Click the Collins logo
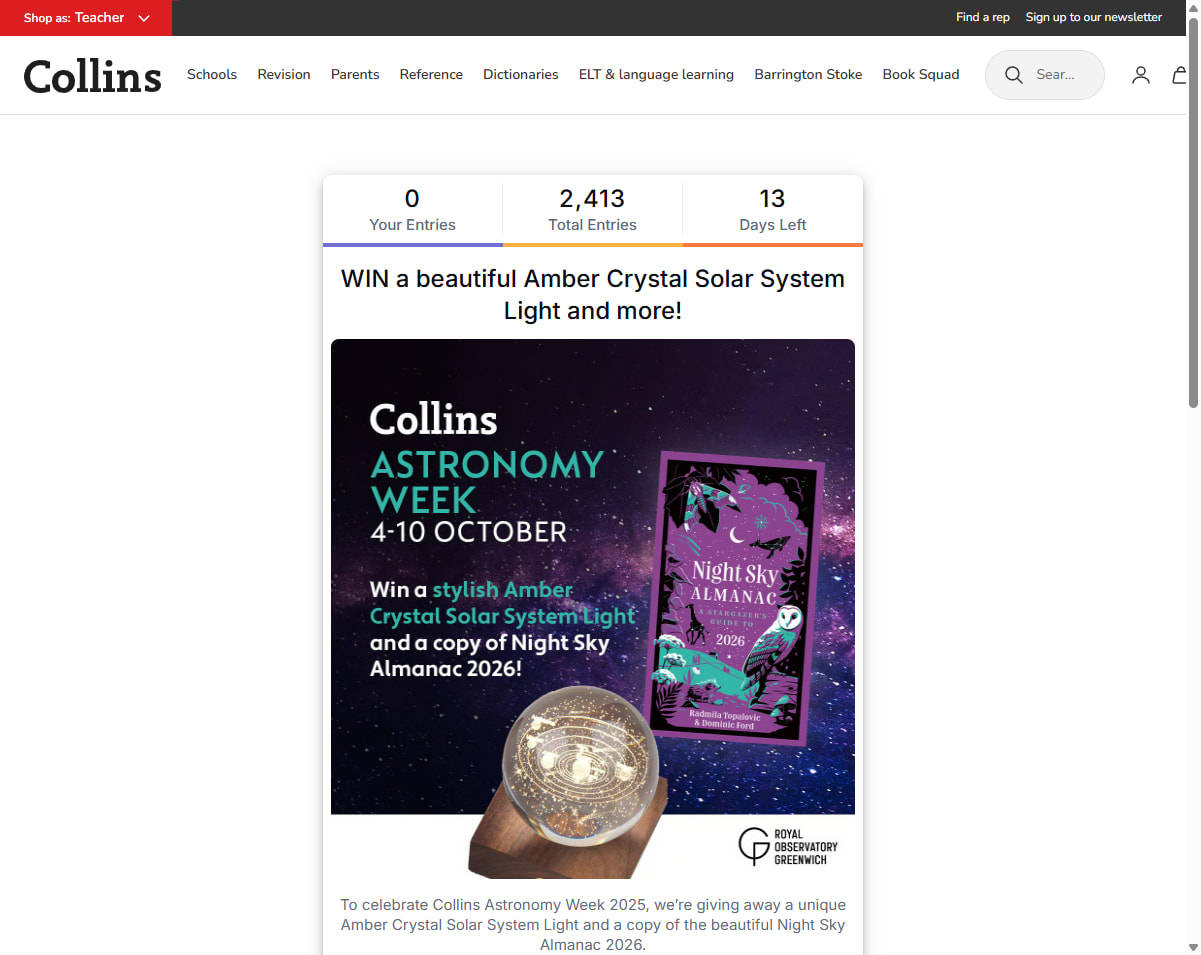Screen dimensions: 1201x955 pos(92,76)
